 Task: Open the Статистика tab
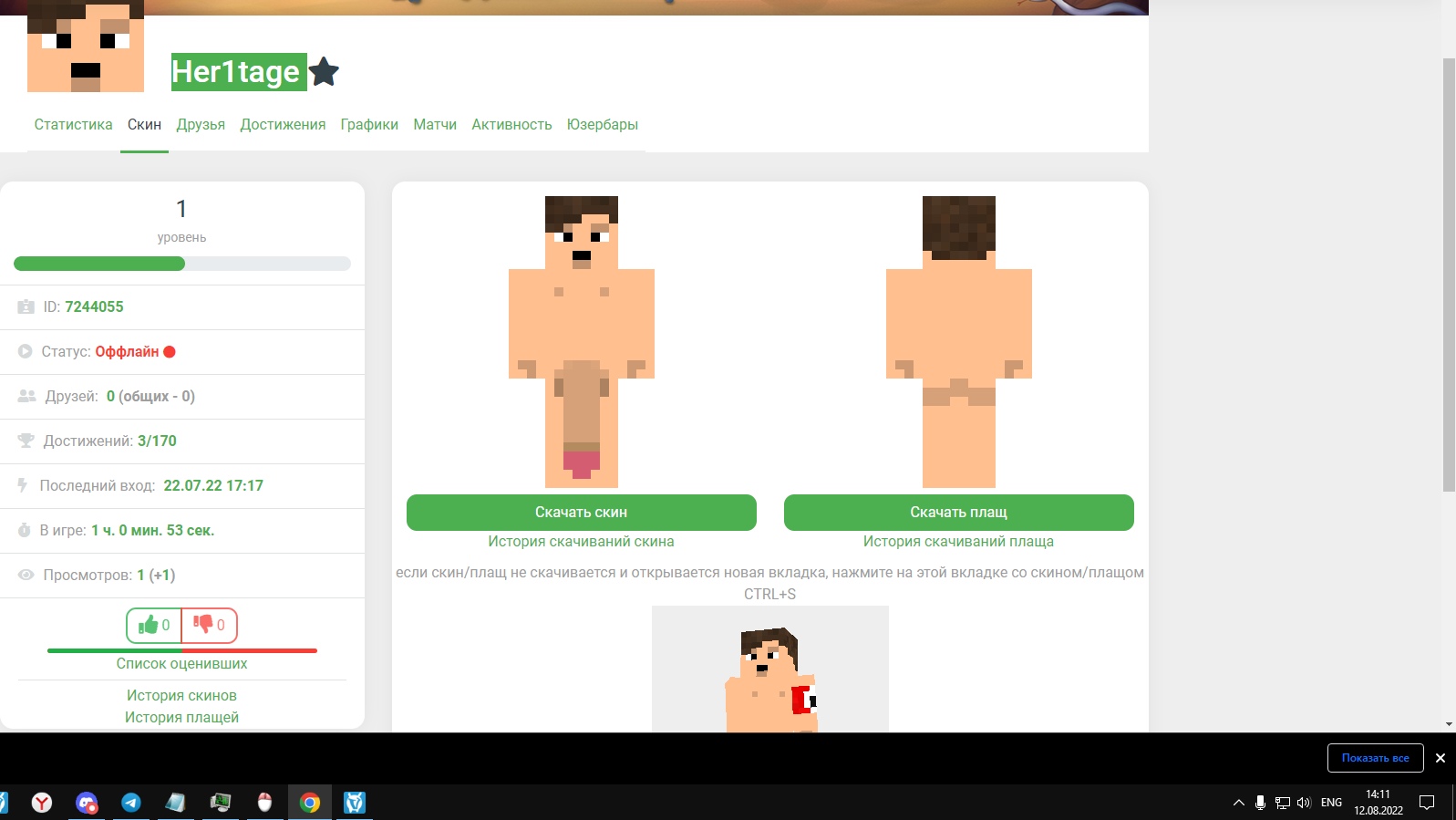click(73, 124)
